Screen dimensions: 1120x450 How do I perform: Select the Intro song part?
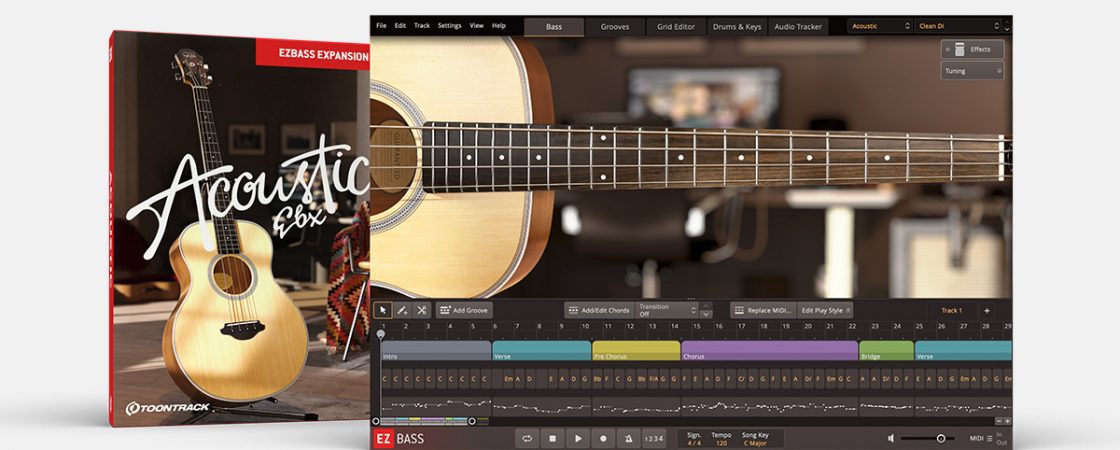click(x=436, y=351)
